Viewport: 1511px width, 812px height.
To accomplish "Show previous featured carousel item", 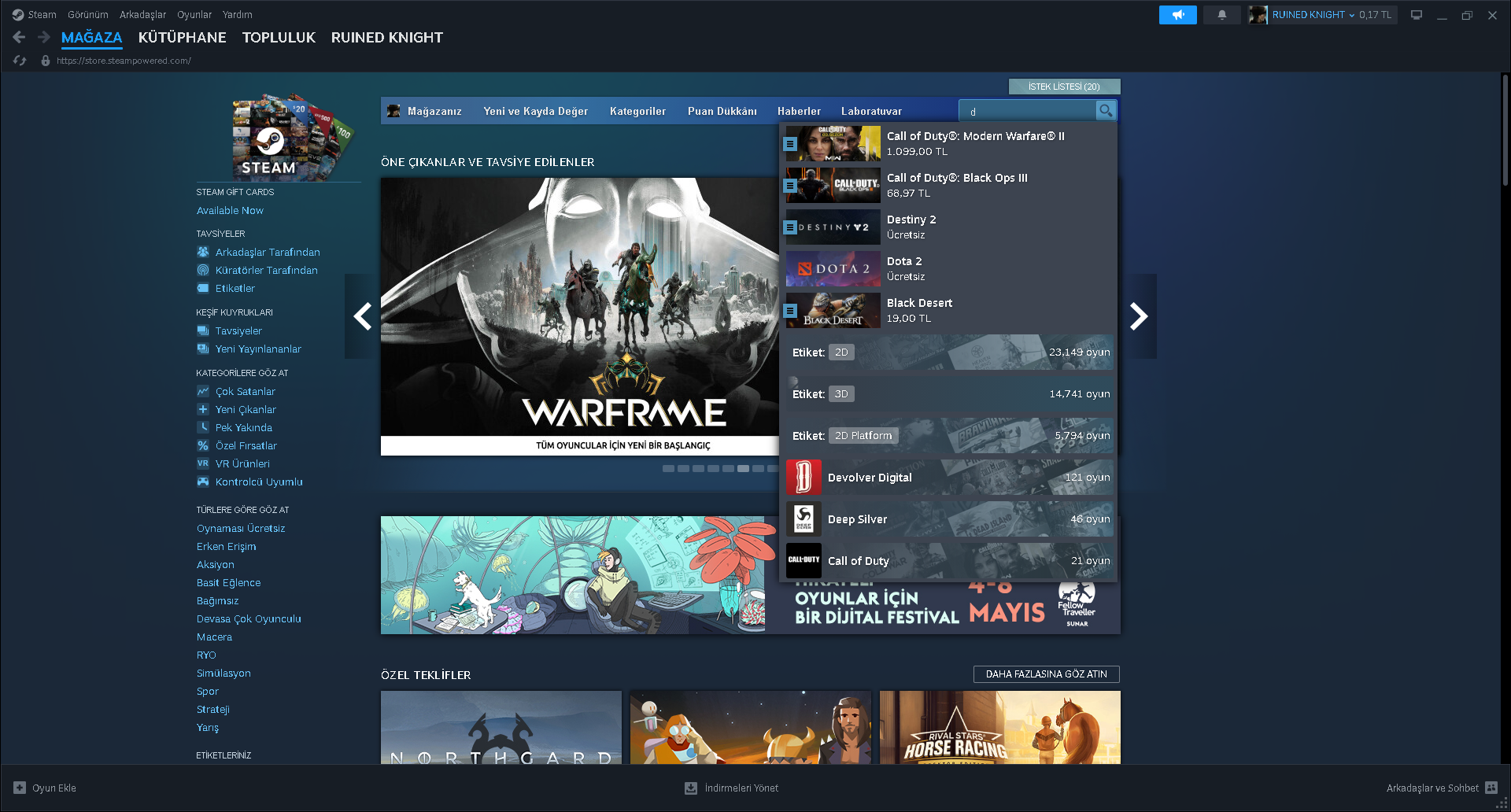I will 362,316.
